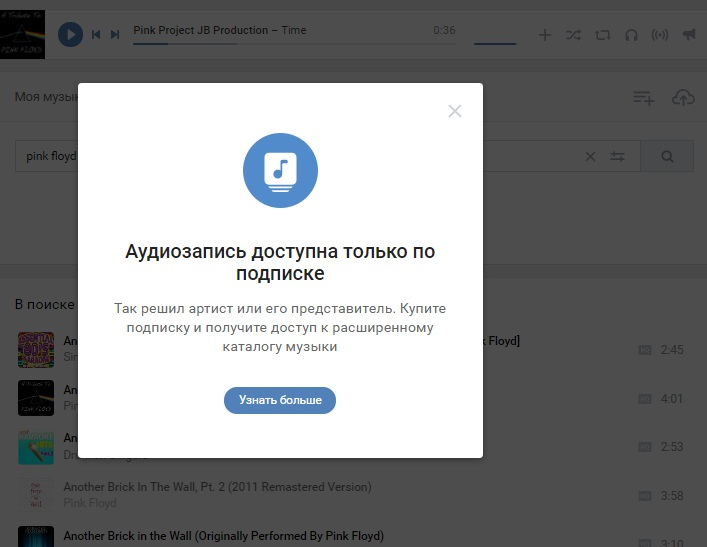707x547 pixels.
Task: Close the subscription dialog
Action: [x=454, y=111]
